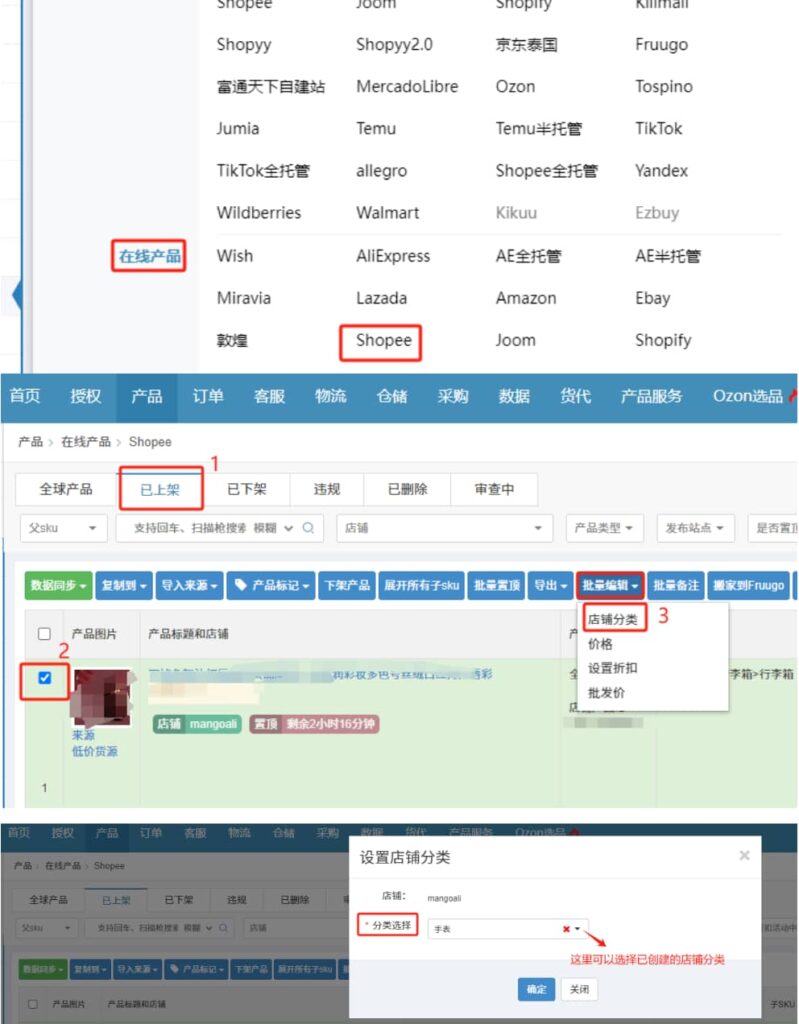This screenshot has height=1024, width=799.
Task: Expand the 模糊 match-mode dropdown
Action: pyautogui.click(x=275, y=528)
